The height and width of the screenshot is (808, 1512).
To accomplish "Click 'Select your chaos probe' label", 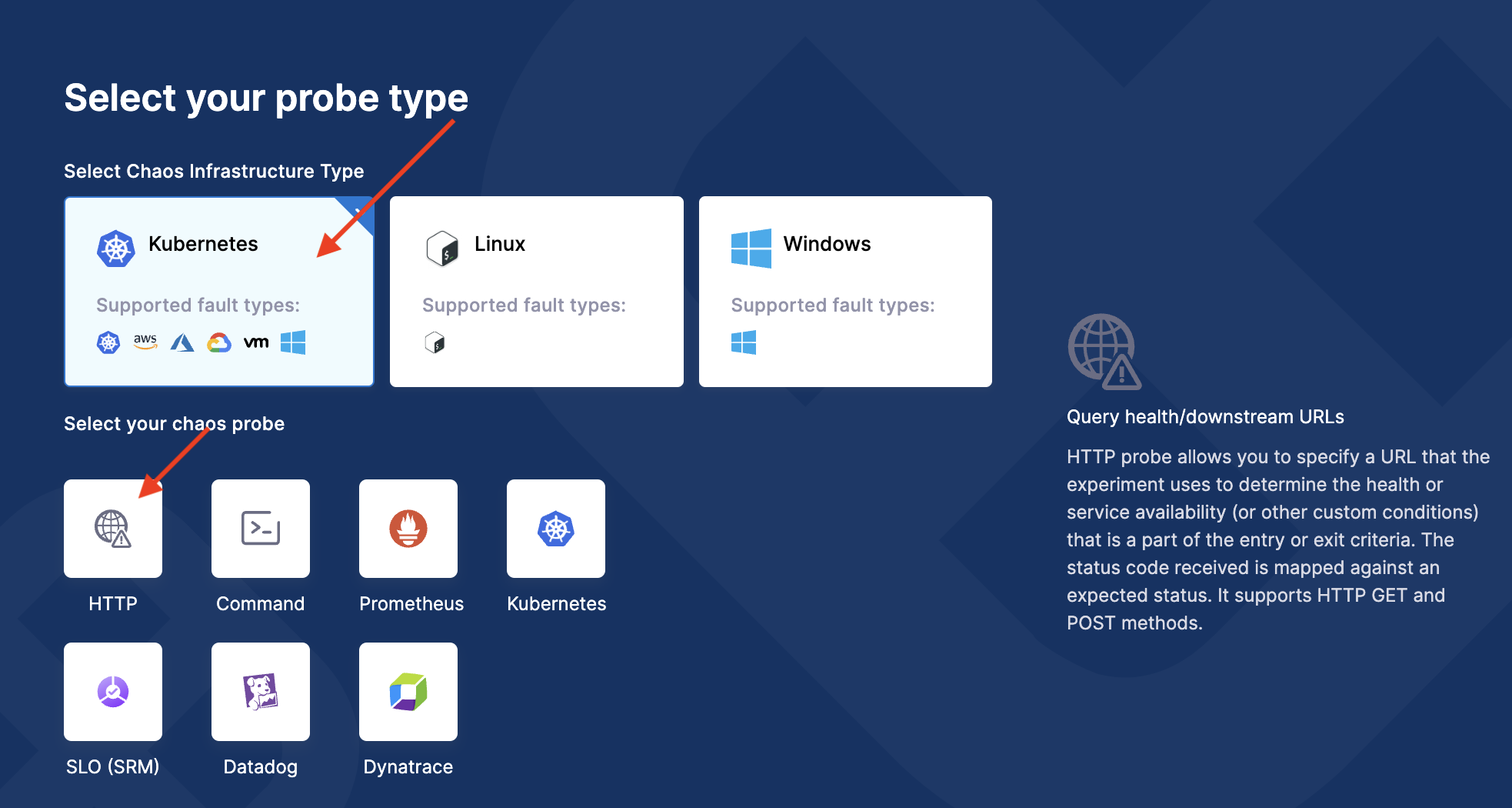I will click(x=175, y=424).
